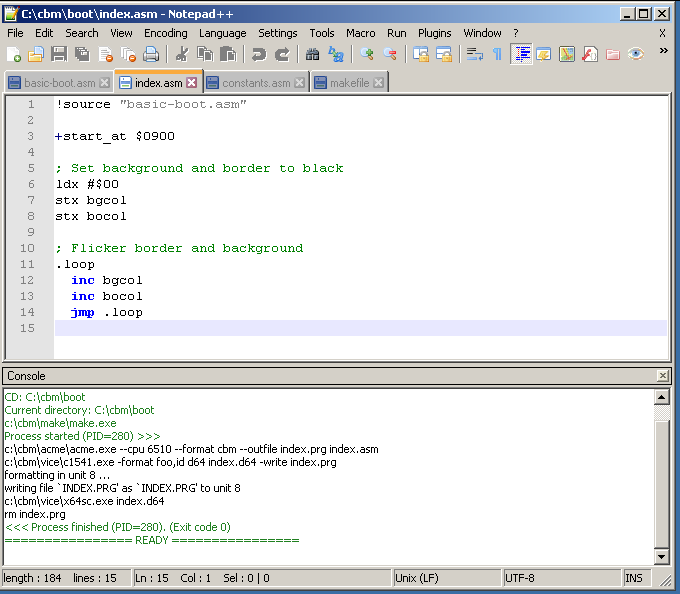Open the Run menu
The height and width of the screenshot is (594, 680).
pyautogui.click(x=397, y=33)
